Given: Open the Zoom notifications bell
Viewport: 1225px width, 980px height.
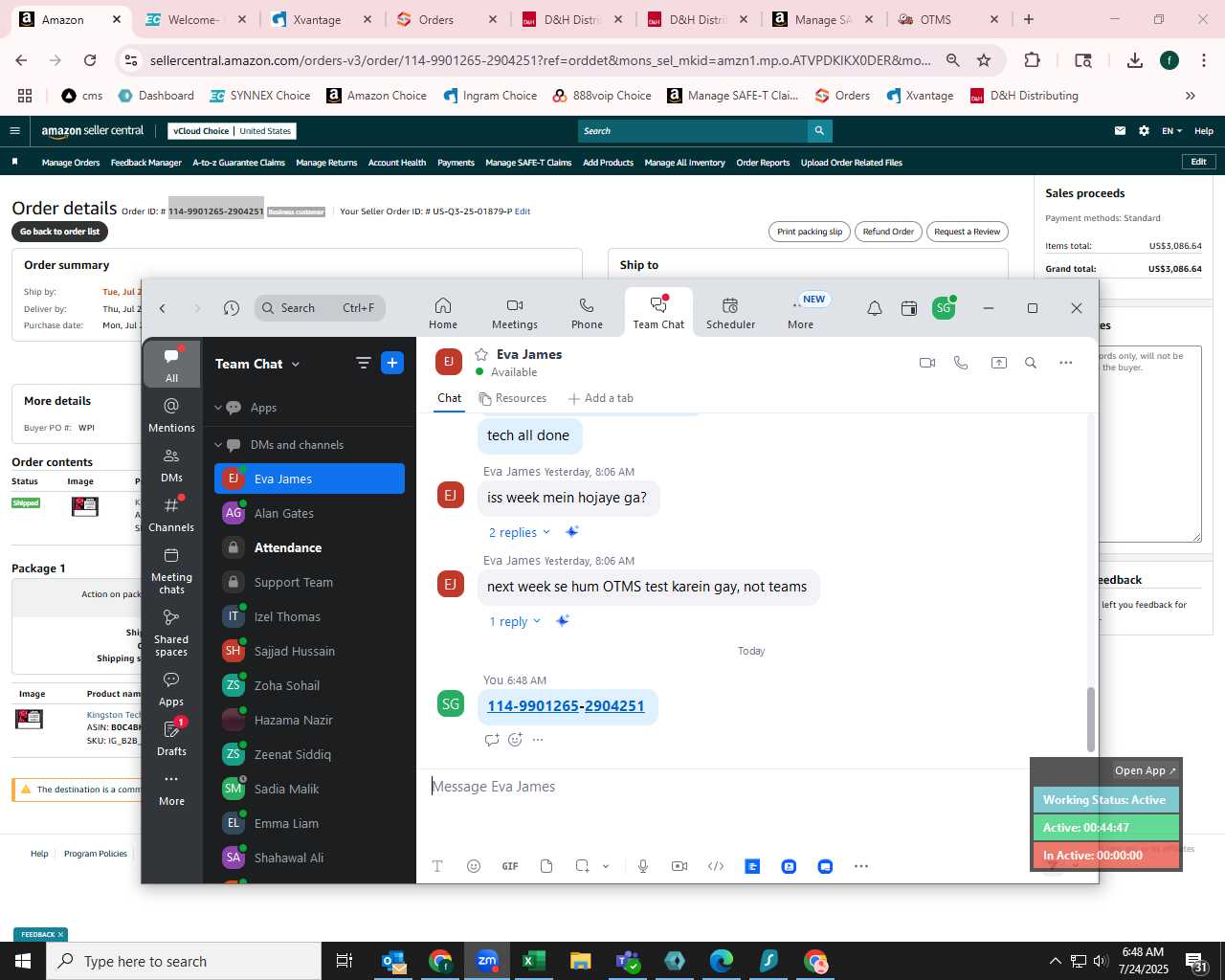Looking at the screenshot, I should [875, 308].
